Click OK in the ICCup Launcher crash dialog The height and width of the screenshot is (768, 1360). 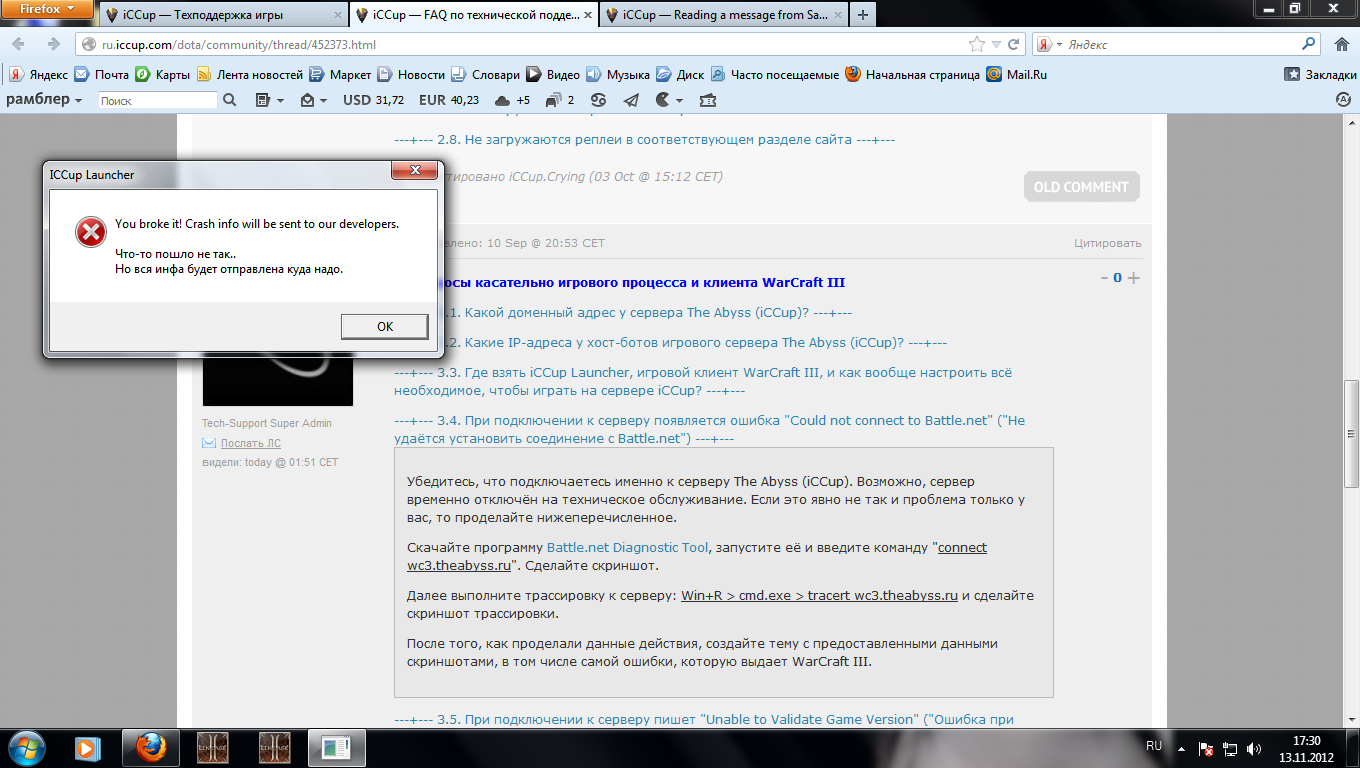[x=385, y=326]
